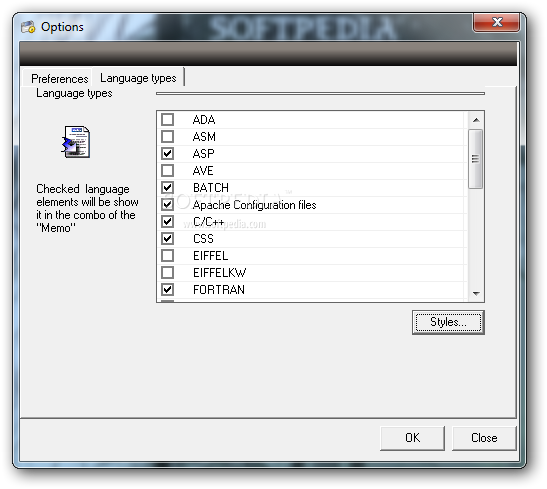This screenshot has width=547, height=489.
Task: Disable the CSS language checkbox
Action: click(x=167, y=239)
